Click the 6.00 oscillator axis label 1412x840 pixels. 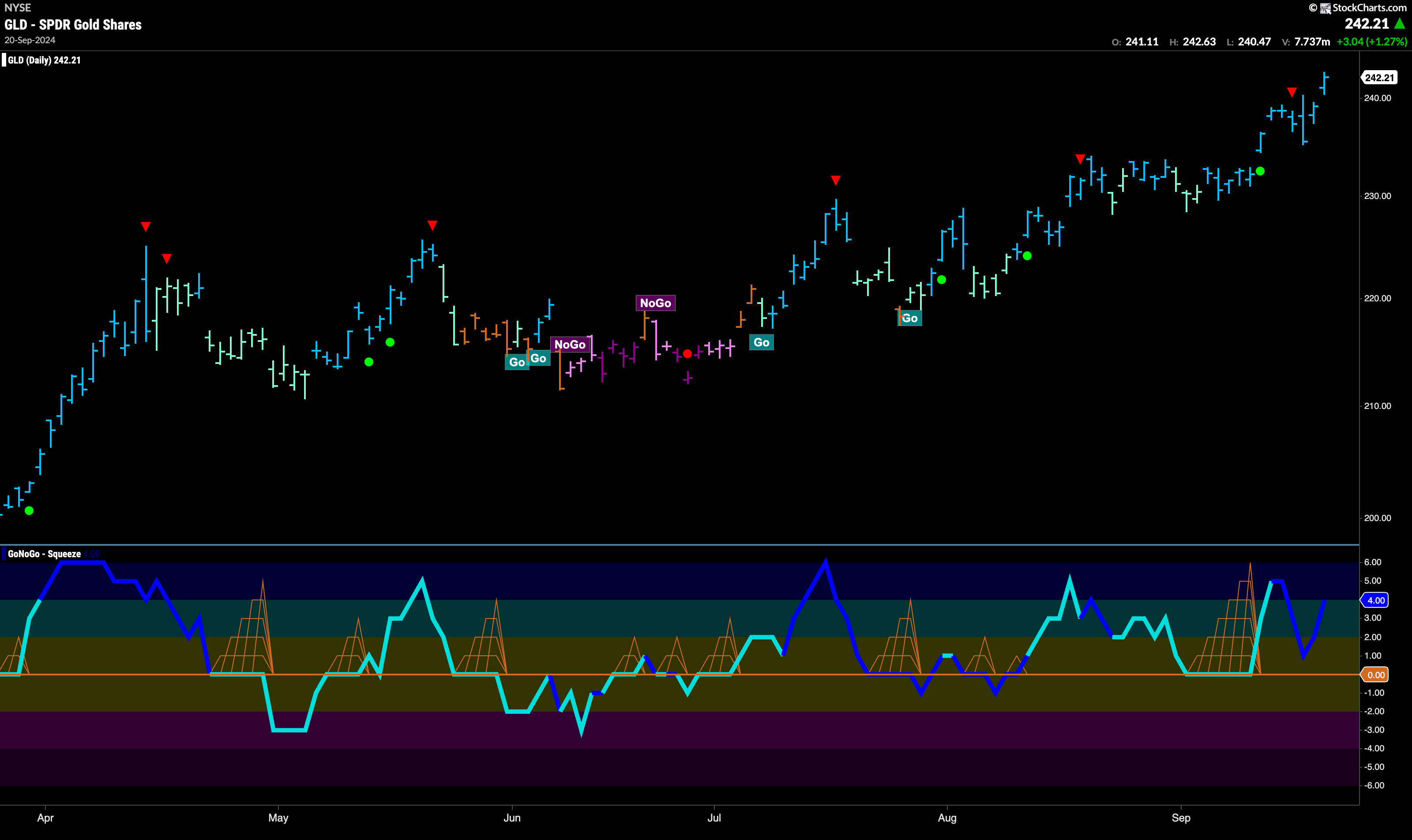click(x=1373, y=562)
